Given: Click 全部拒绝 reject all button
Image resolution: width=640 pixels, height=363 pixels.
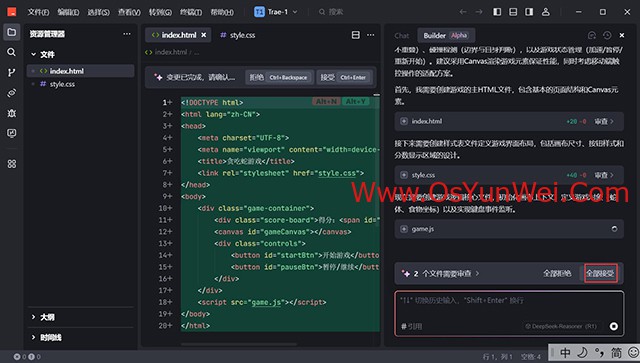Looking at the screenshot, I should [x=557, y=273].
